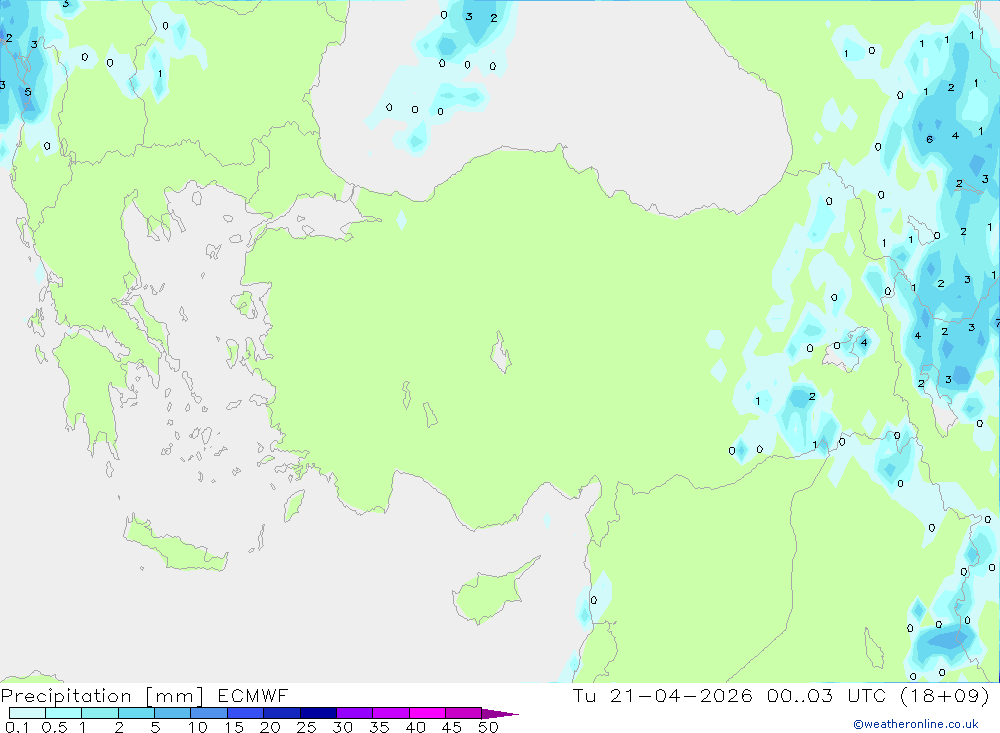Viewport: 1000px width, 733px height.
Task: Click the '50' legend scale label
Action: tap(489, 727)
